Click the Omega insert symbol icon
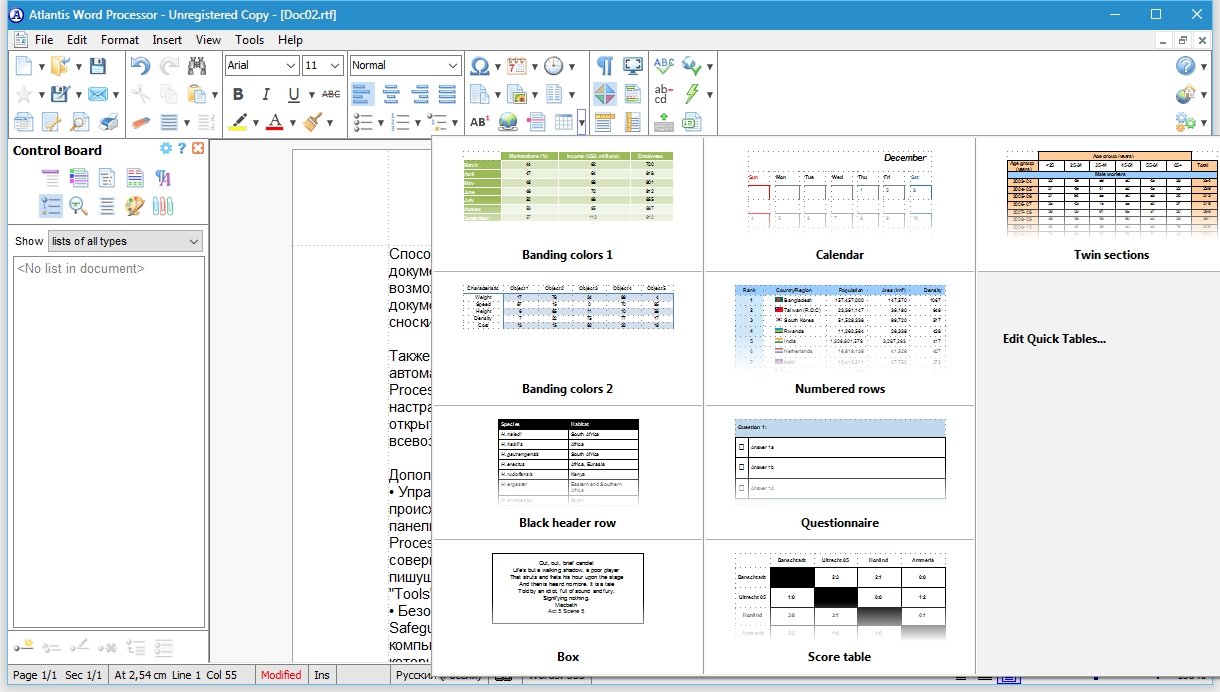Image resolution: width=1220 pixels, height=692 pixels. point(480,66)
